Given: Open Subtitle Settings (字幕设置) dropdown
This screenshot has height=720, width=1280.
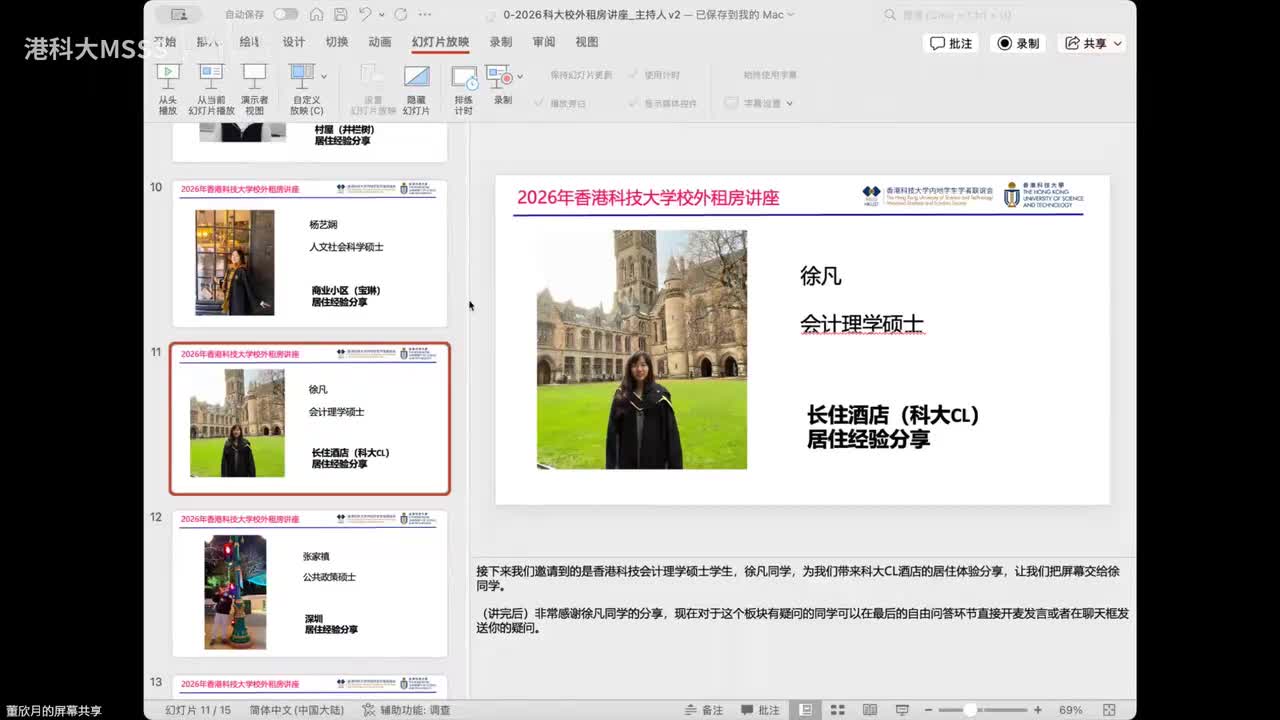Looking at the screenshot, I should [759, 103].
